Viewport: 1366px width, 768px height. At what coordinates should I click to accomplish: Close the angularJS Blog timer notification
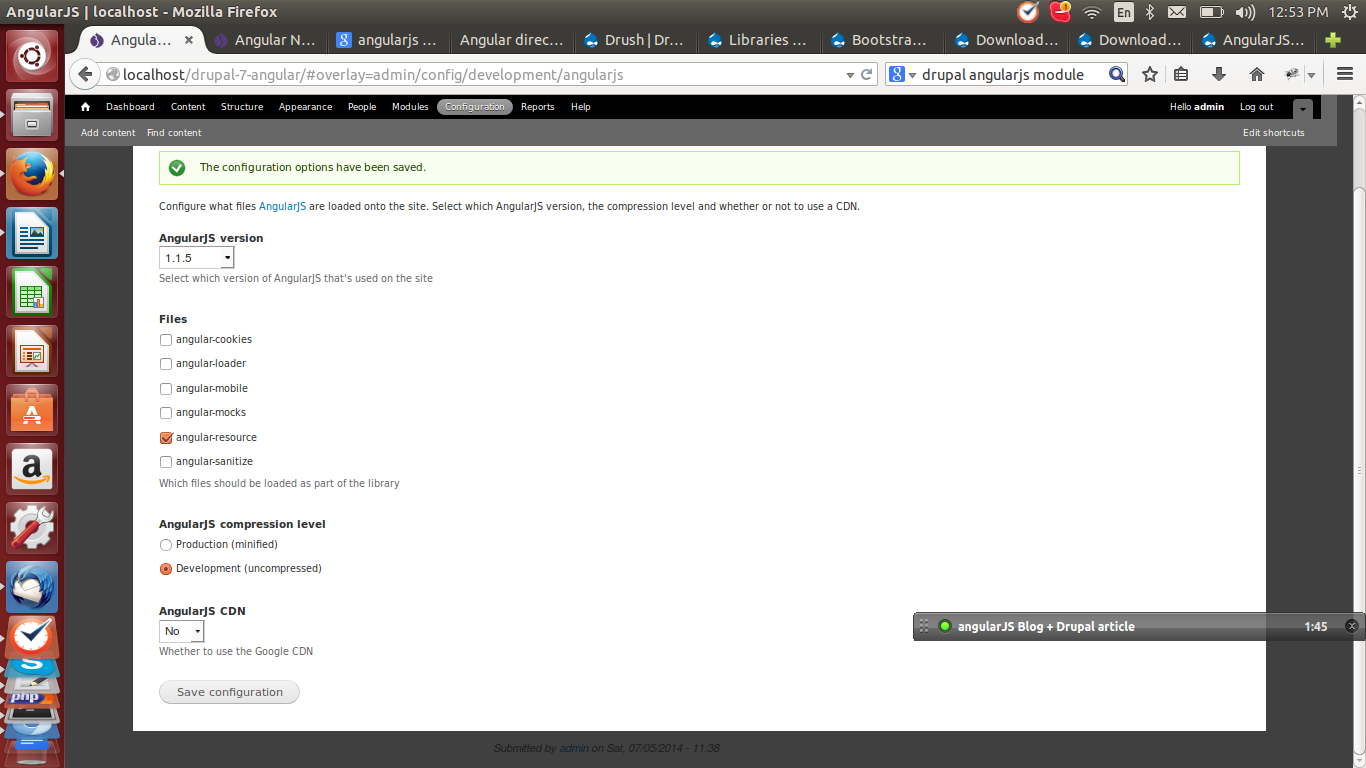(1352, 626)
